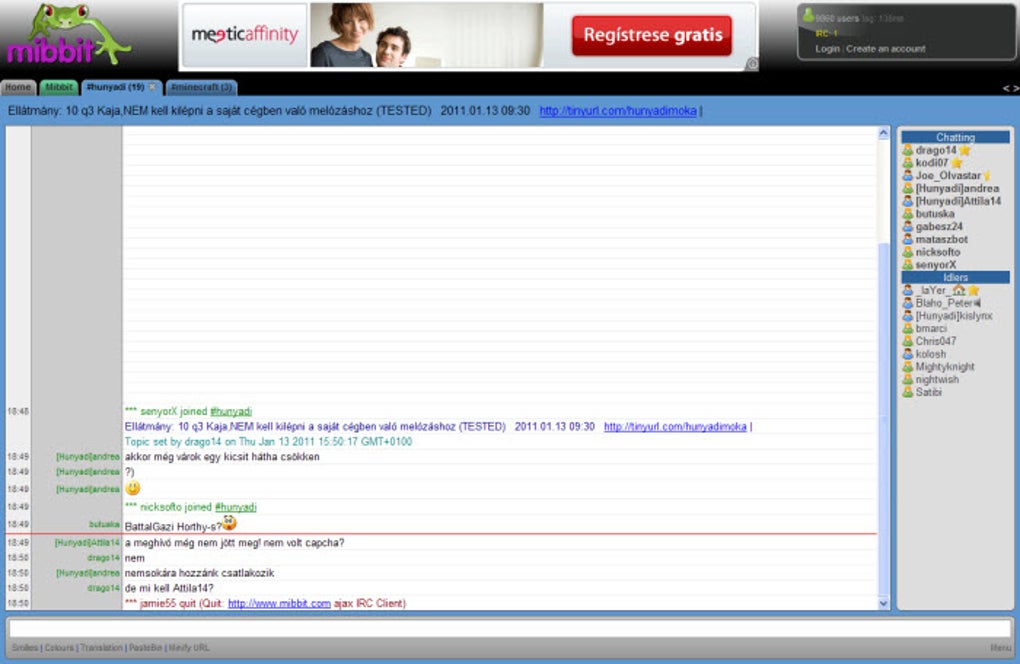
Task: Open the Home tab
Action: pos(16,87)
